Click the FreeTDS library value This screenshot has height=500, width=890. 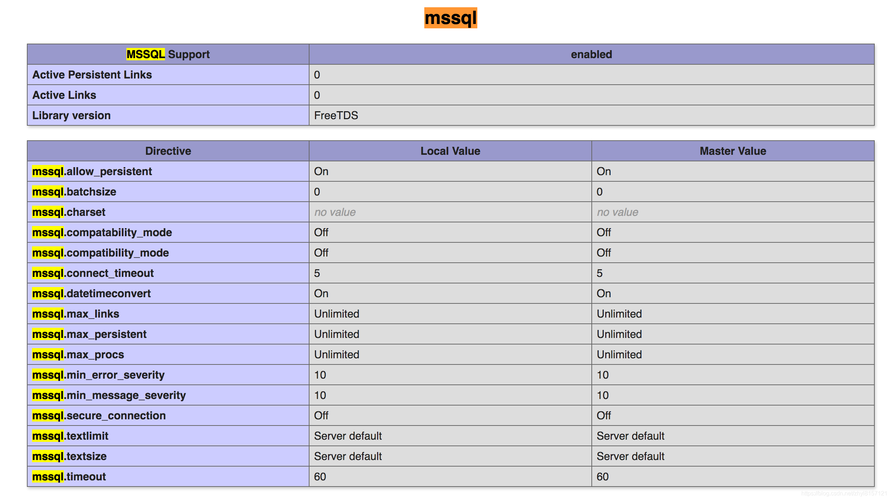click(x=336, y=116)
